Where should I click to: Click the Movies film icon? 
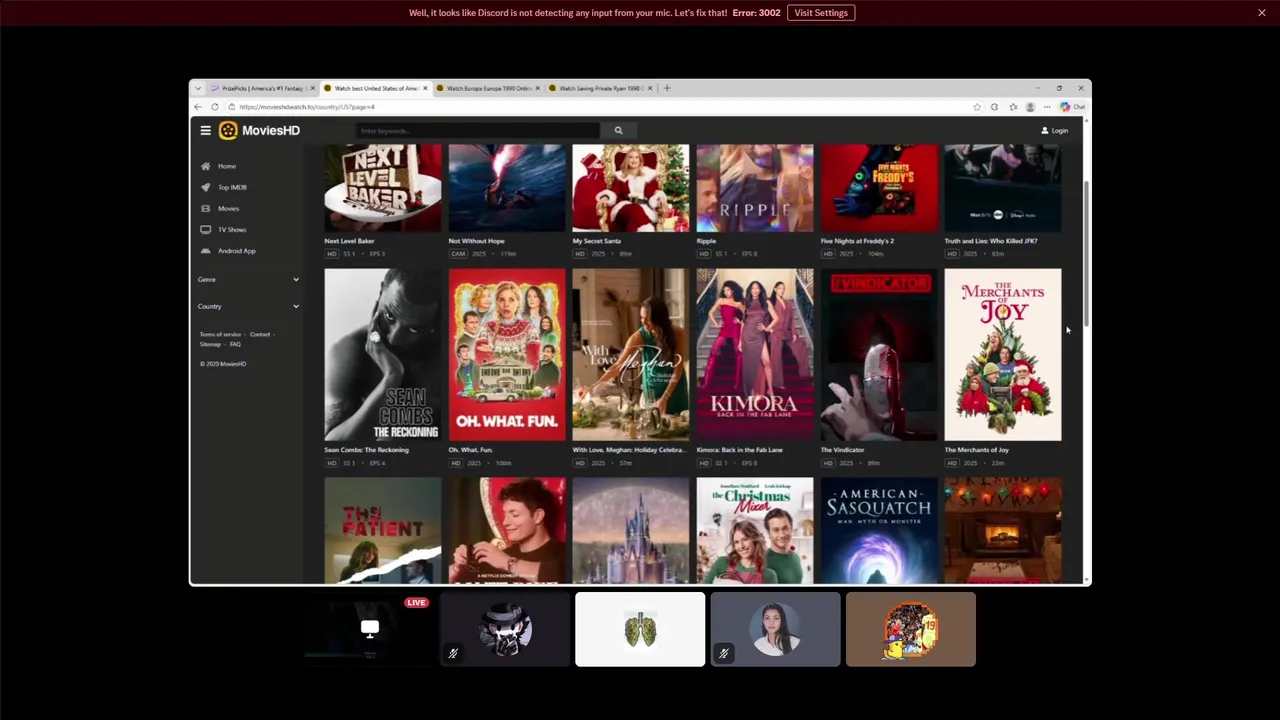205,208
